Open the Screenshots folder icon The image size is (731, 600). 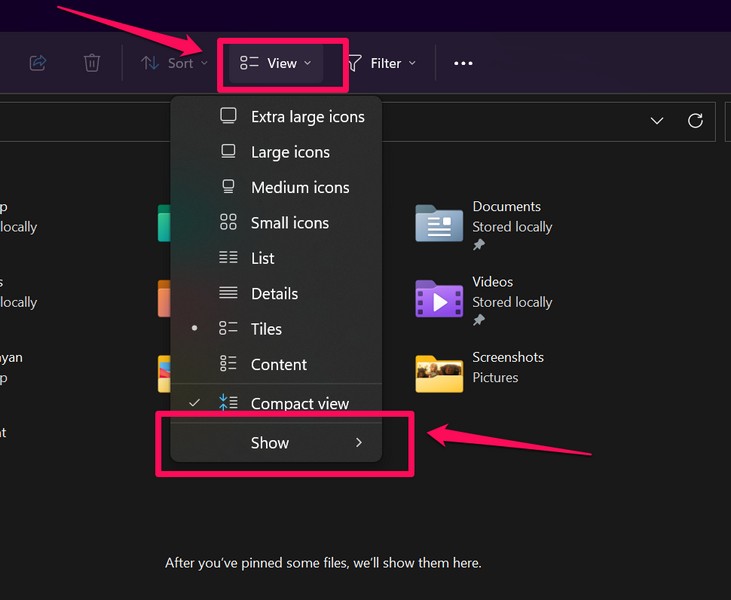tap(439, 373)
